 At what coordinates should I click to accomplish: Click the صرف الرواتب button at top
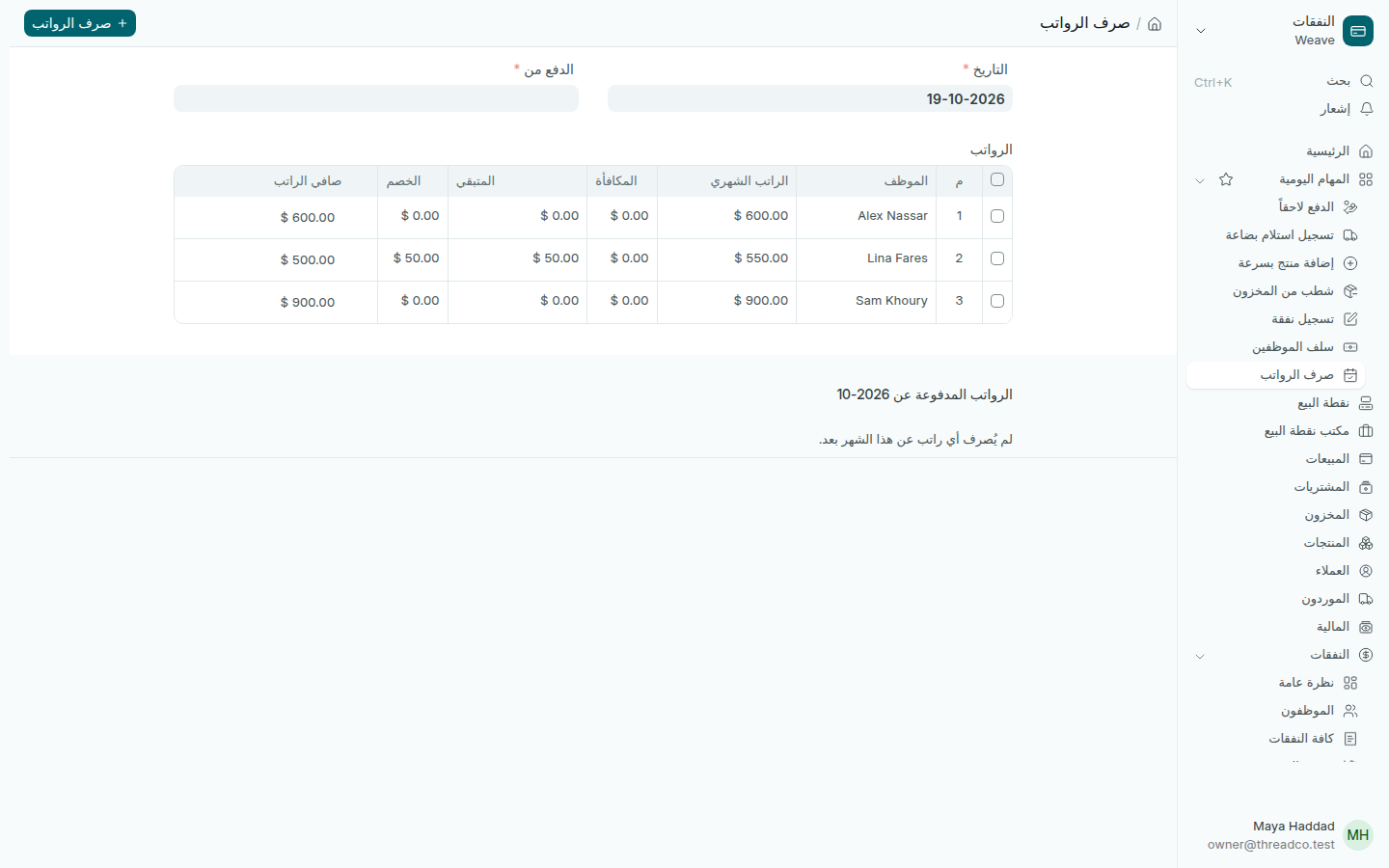coord(80,23)
